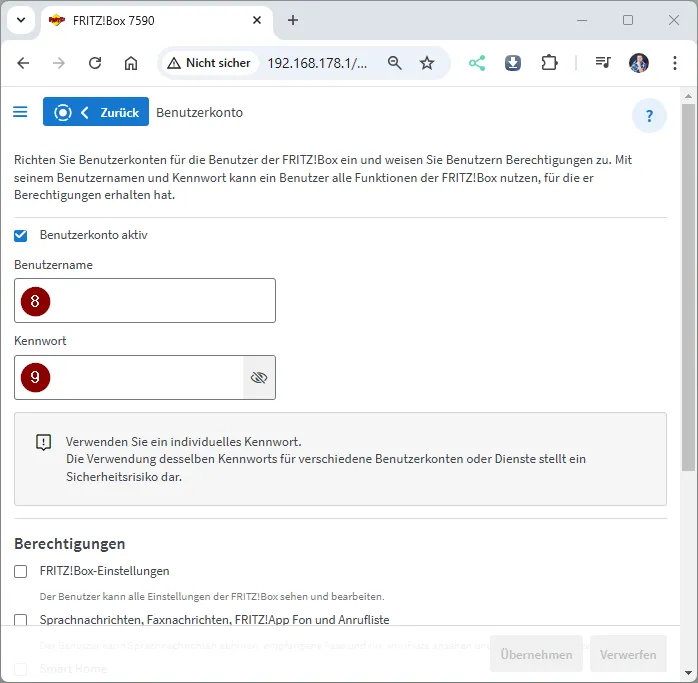Select the FRITZ!Box 7590 browser tab
This screenshot has width=698, height=683.
(150, 20)
